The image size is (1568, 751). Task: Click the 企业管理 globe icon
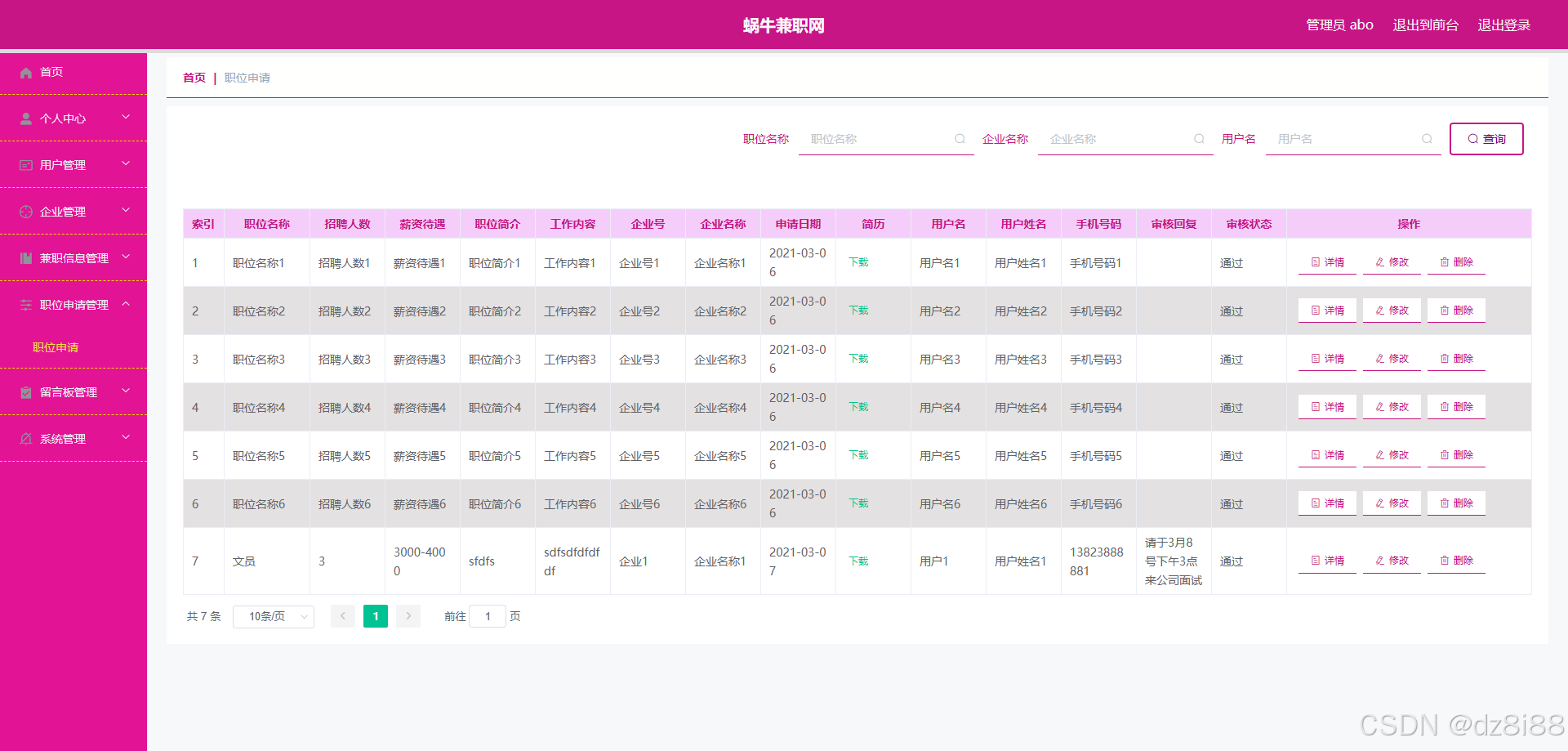point(25,212)
